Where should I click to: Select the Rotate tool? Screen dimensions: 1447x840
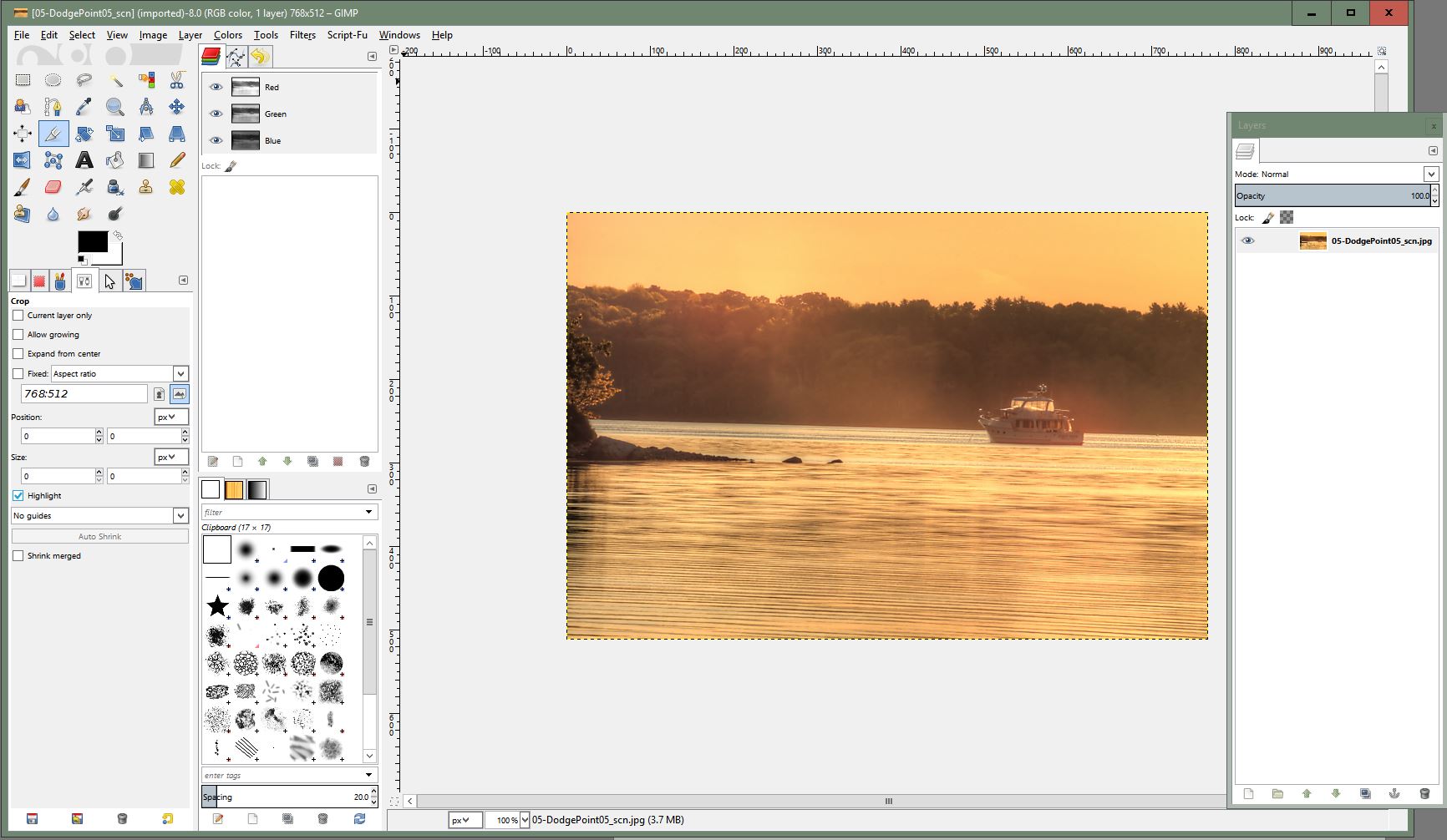84,134
